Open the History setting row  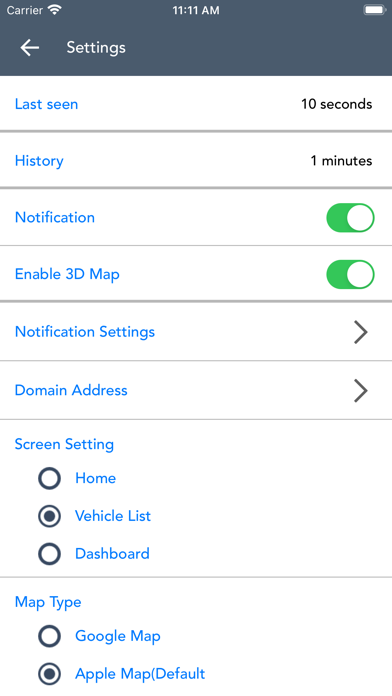(x=196, y=160)
